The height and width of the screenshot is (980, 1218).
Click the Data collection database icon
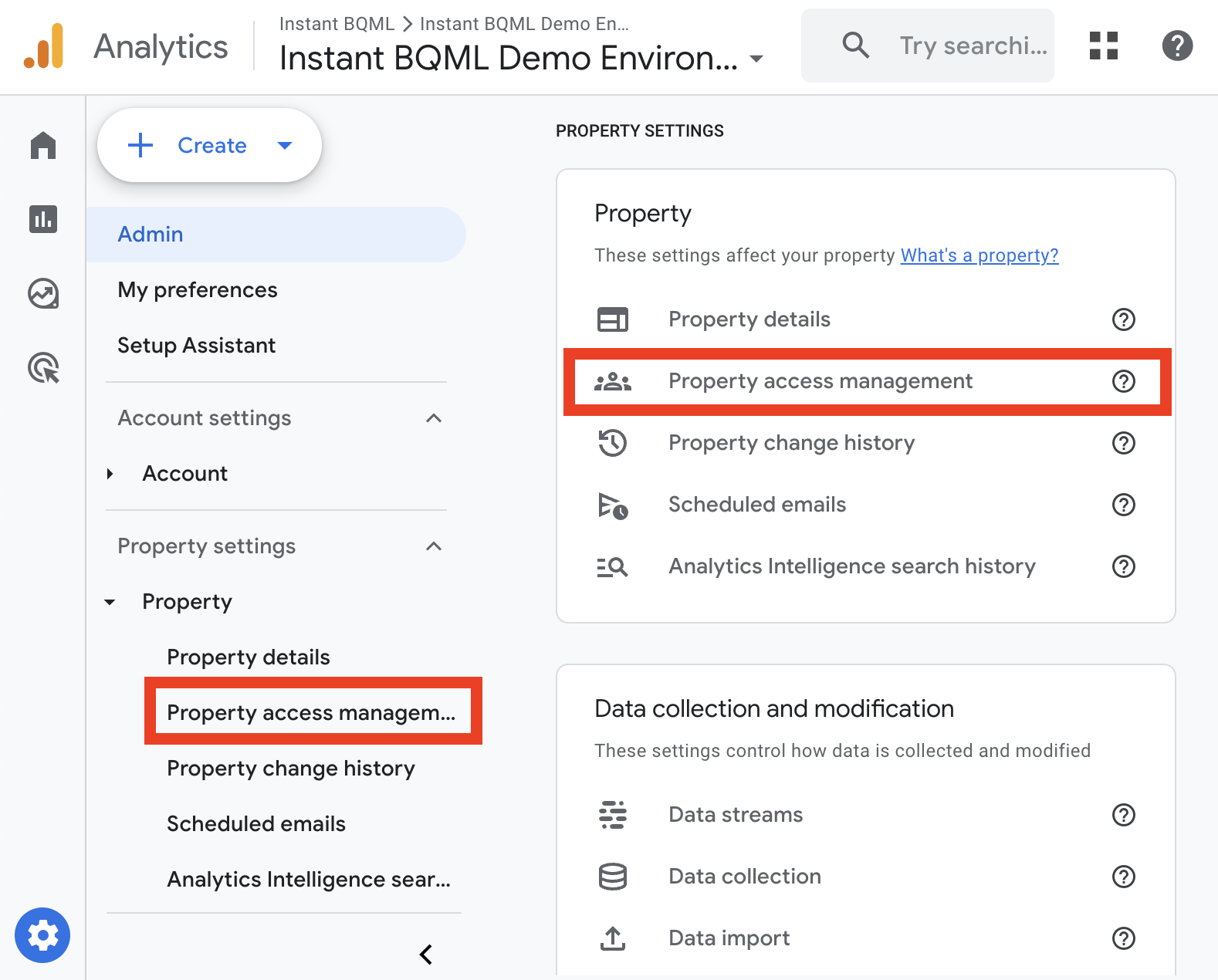click(x=613, y=877)
